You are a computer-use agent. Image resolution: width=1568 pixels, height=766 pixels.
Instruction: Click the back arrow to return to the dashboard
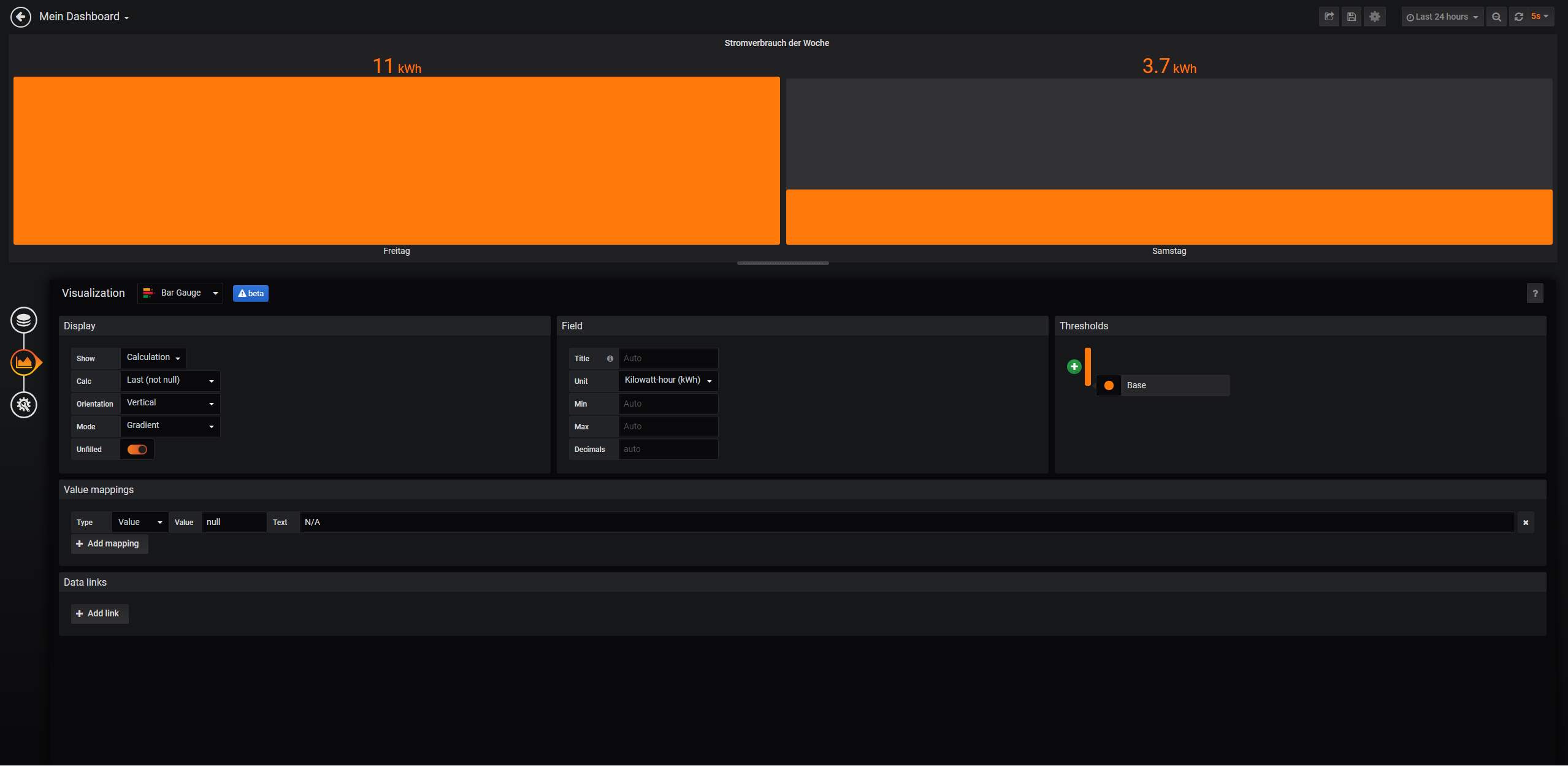point(21,17)
